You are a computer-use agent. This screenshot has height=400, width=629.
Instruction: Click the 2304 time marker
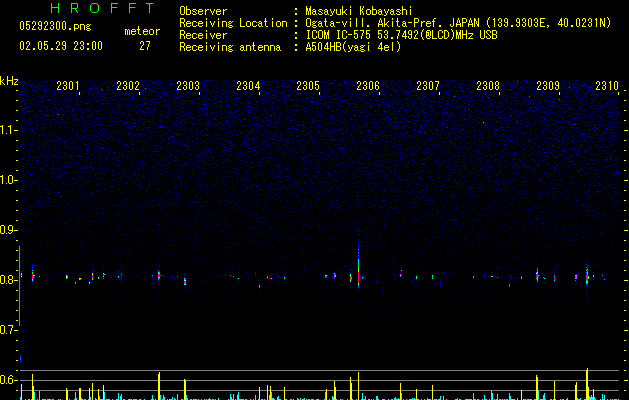pos(248,85)
